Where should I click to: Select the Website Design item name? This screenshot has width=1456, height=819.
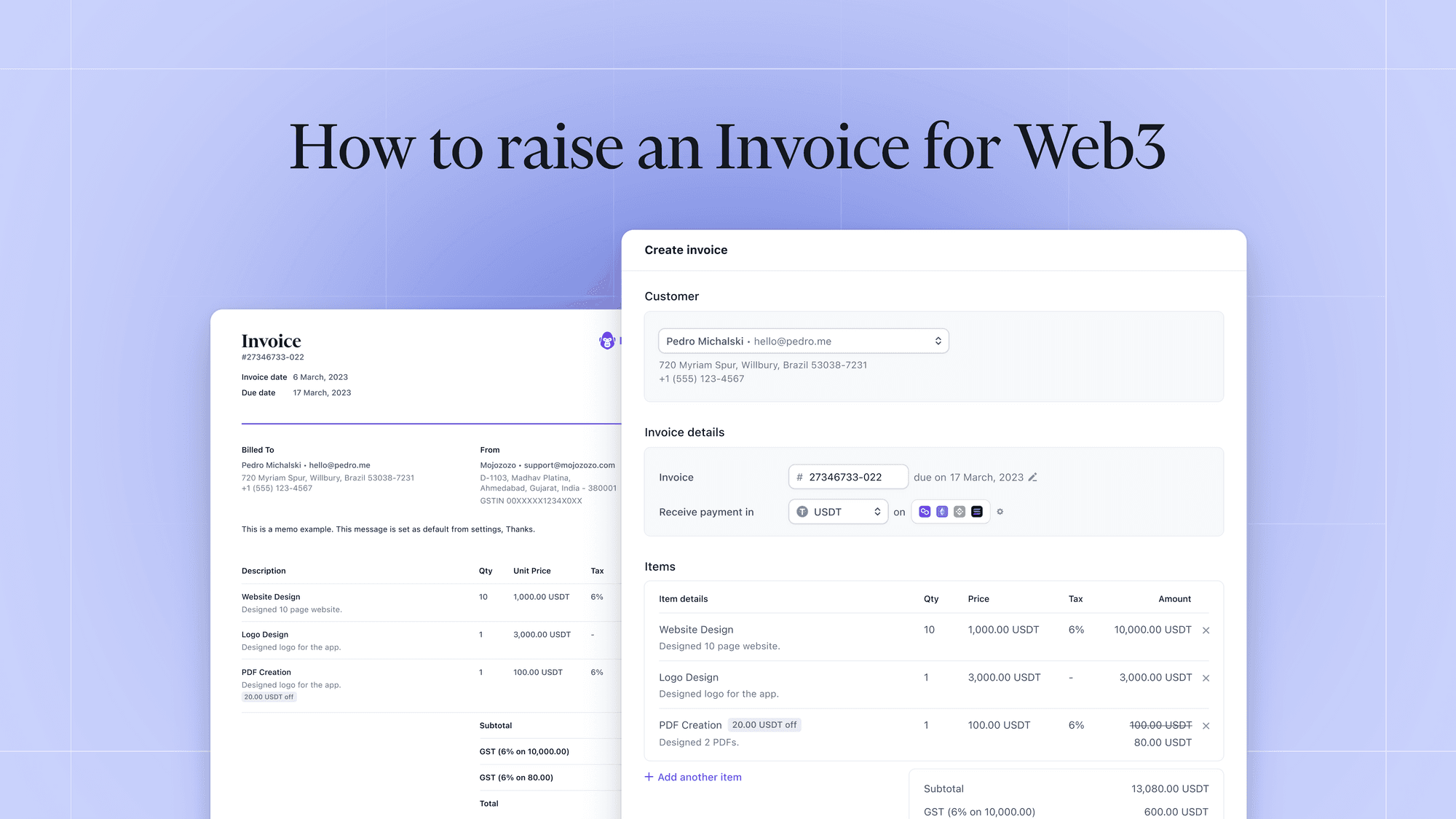tap(696, 630)
